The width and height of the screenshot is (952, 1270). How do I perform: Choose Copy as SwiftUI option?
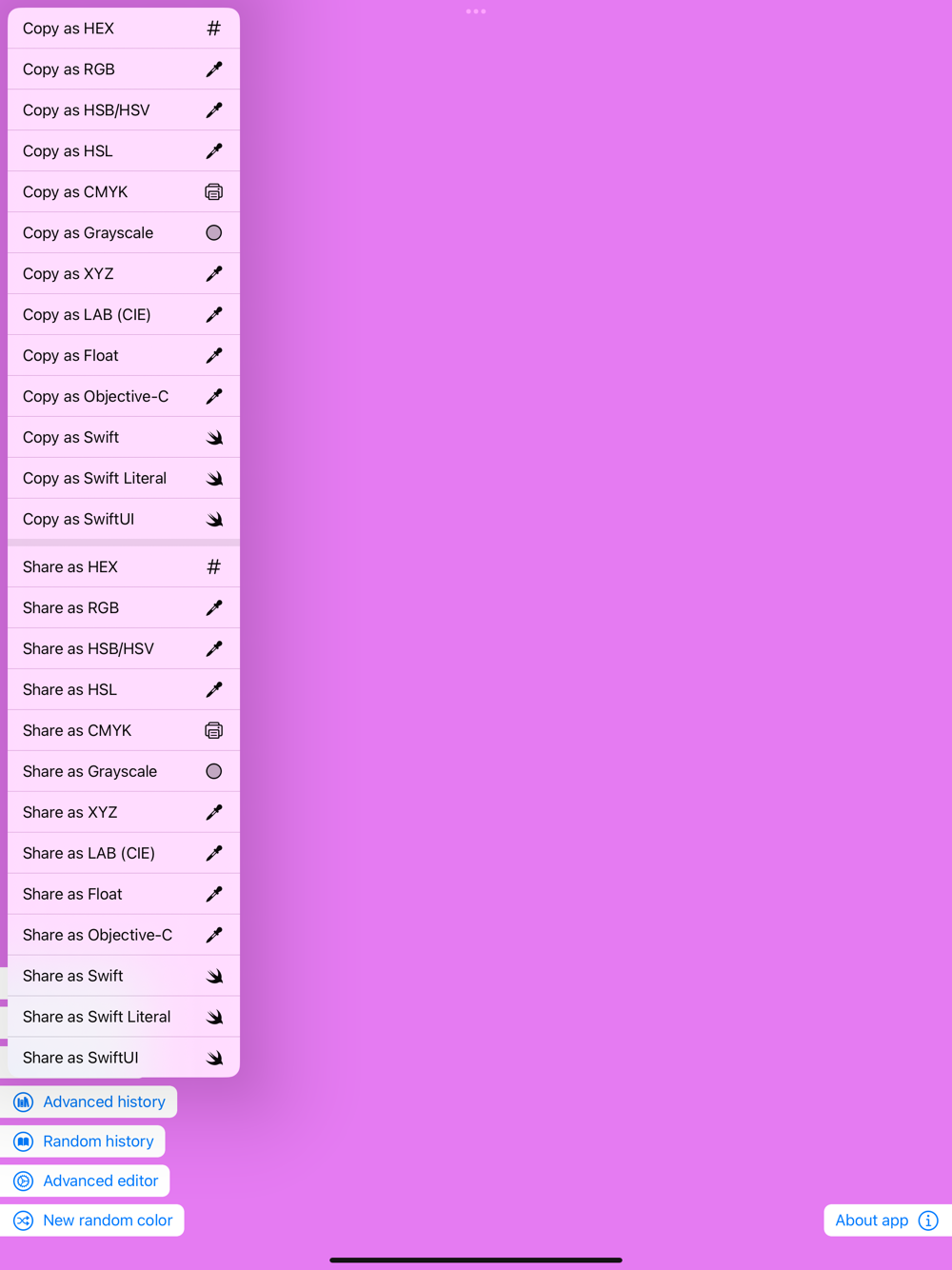click(124, 520)
